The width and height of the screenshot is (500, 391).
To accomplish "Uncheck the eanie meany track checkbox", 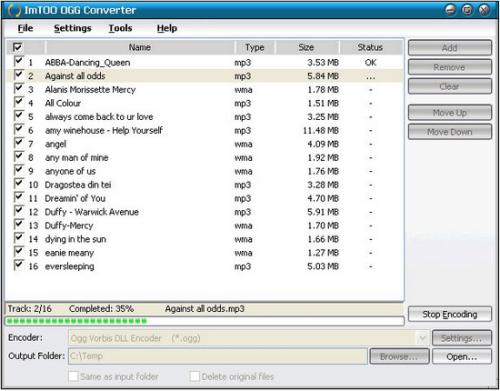I will pyautogui.click(x=18, y=252).
